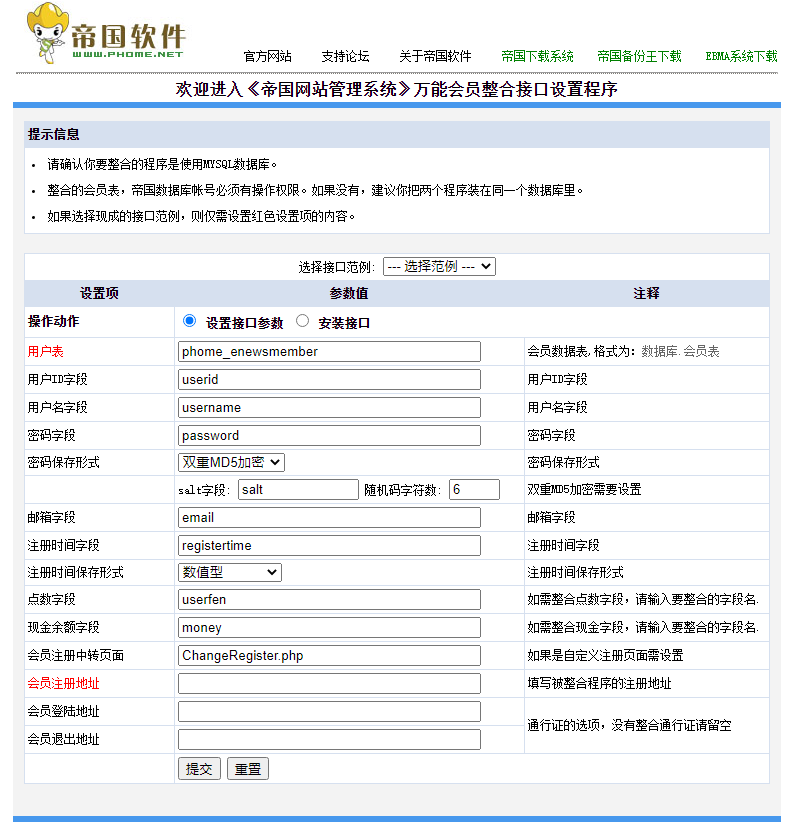The image size is (794, 827).
Task: Expand the 密码保存形式 dropdown (双重MD5加密)
Action: coord(231,463)
